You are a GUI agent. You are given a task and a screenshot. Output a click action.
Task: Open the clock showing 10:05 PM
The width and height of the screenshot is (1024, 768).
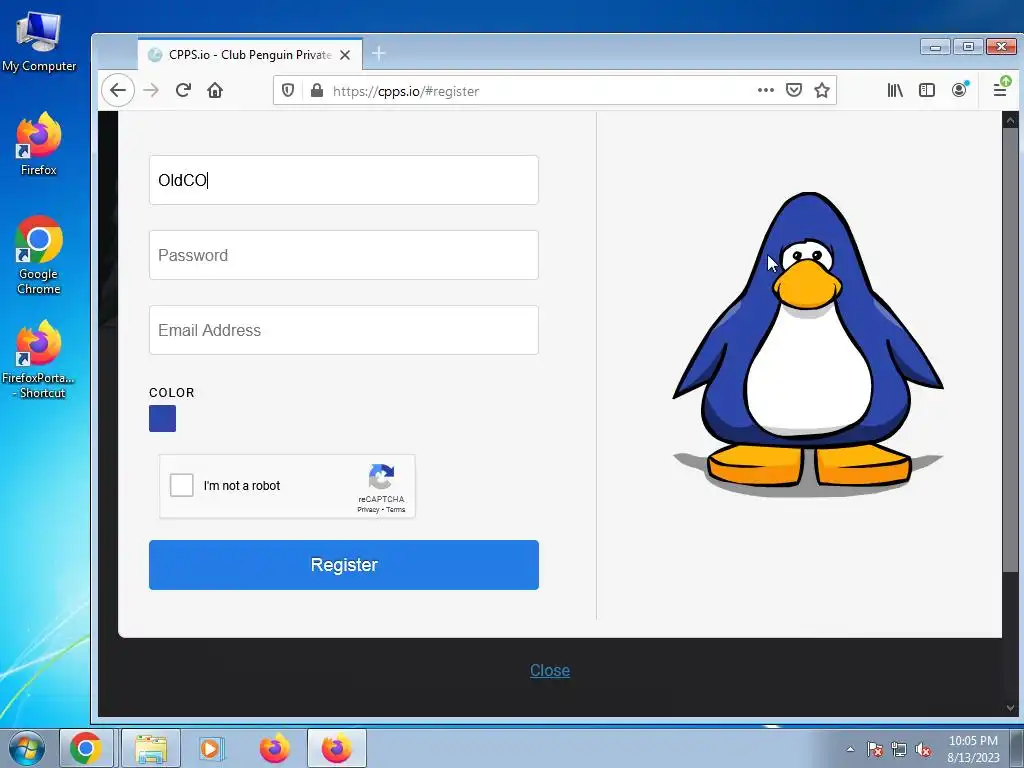pos(973,749)
